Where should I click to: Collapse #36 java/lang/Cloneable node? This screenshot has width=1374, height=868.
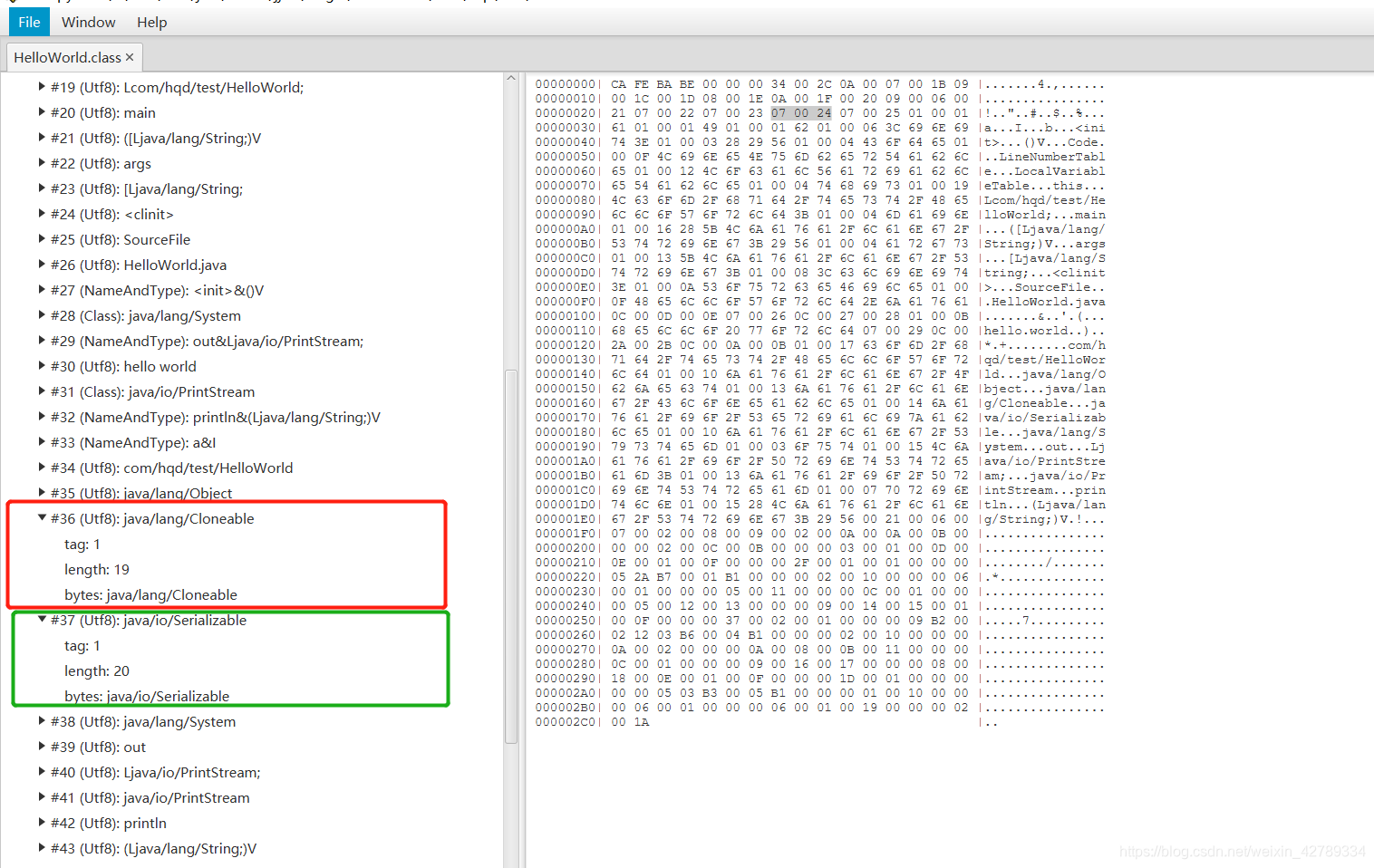42,518
